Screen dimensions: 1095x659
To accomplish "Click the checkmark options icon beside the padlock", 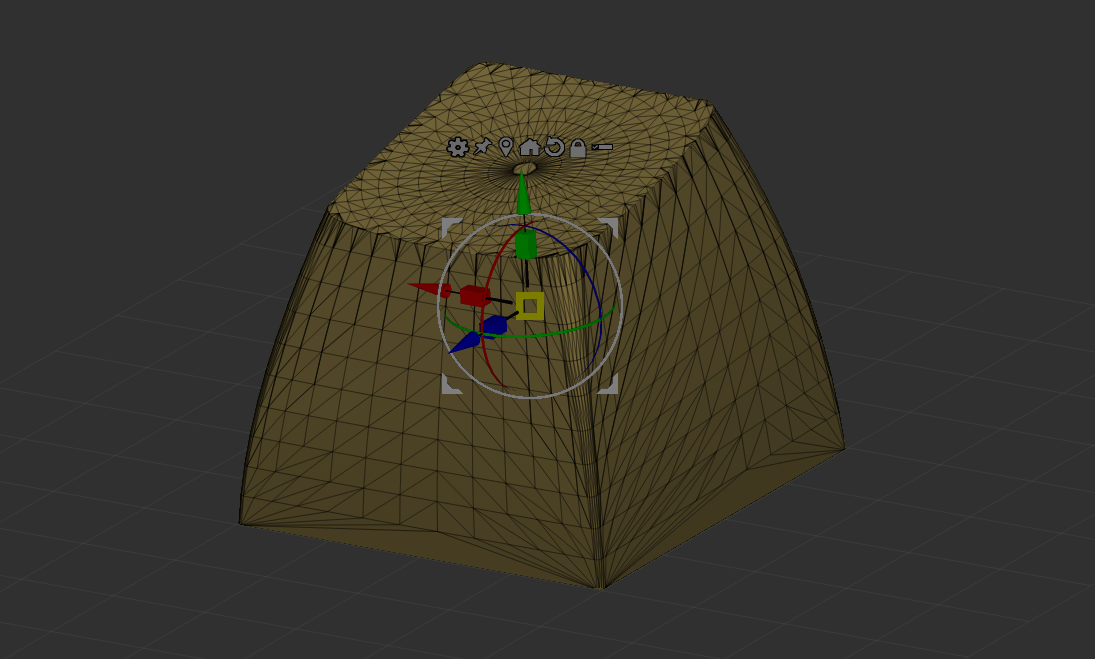I will [x=602, y=147].
